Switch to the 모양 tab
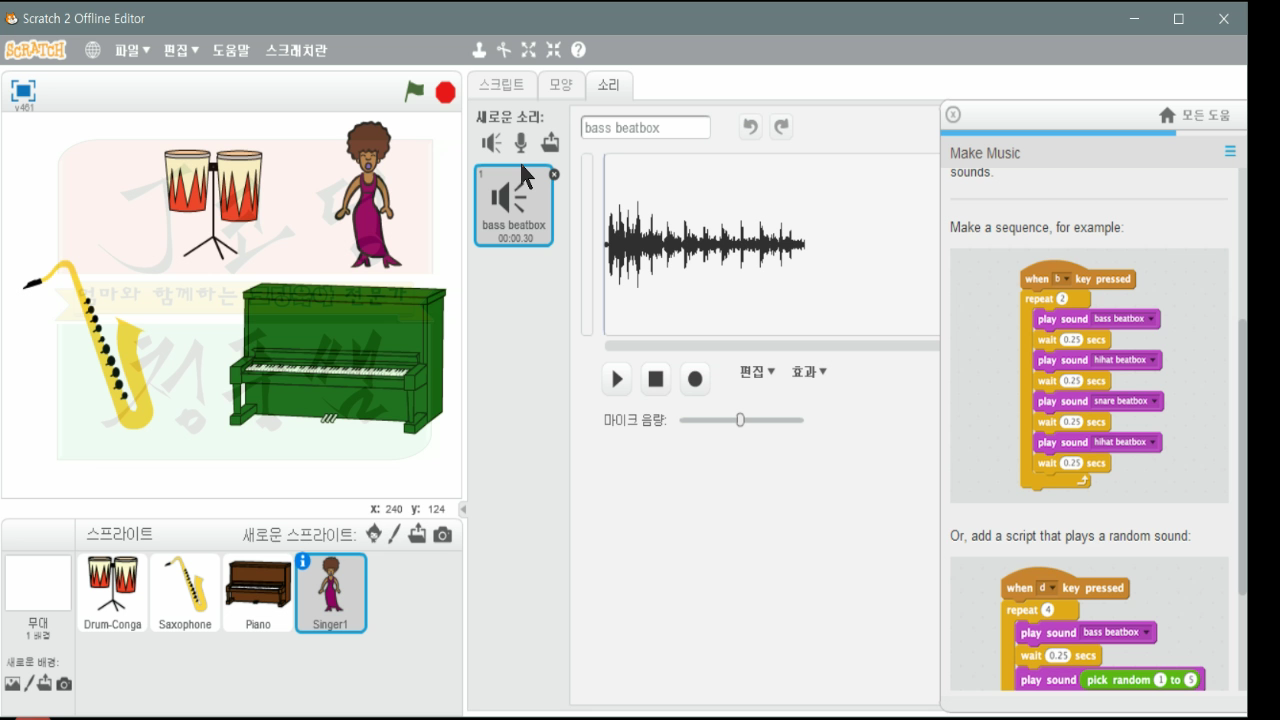Image resolution: width=1280 pixels, height=720 pixels. tap(561, 85)
